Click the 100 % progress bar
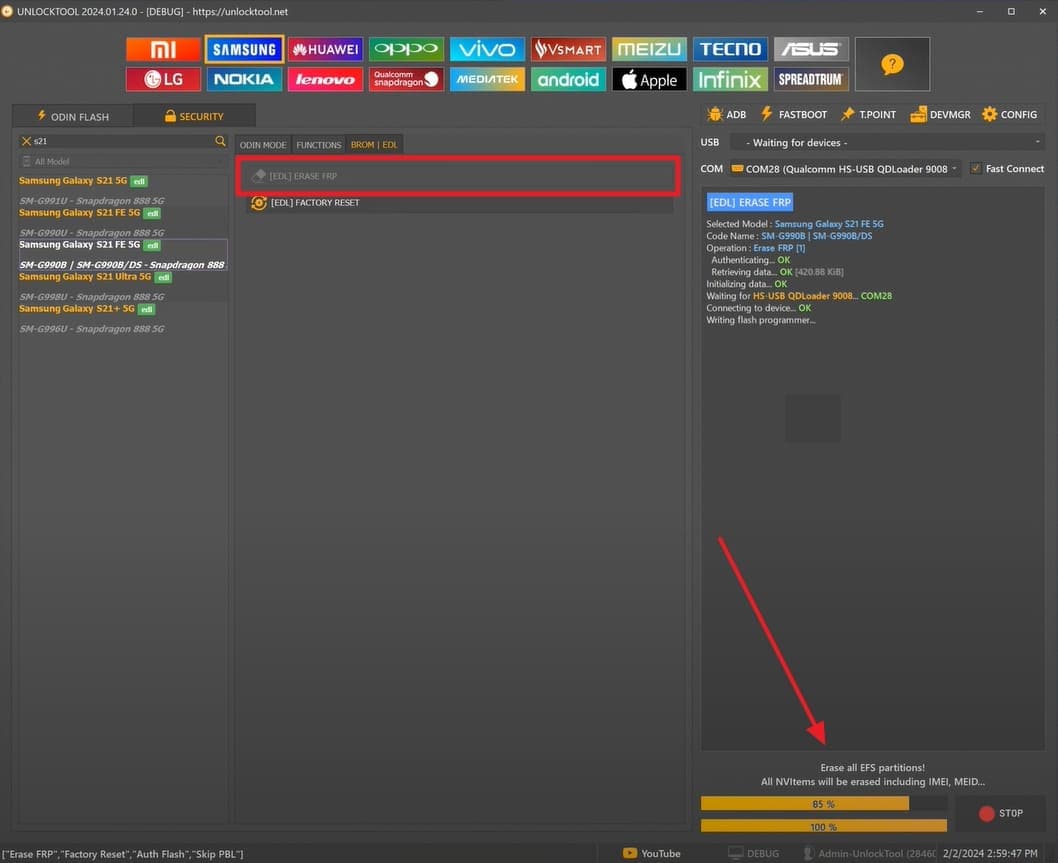 coord(824,827)
